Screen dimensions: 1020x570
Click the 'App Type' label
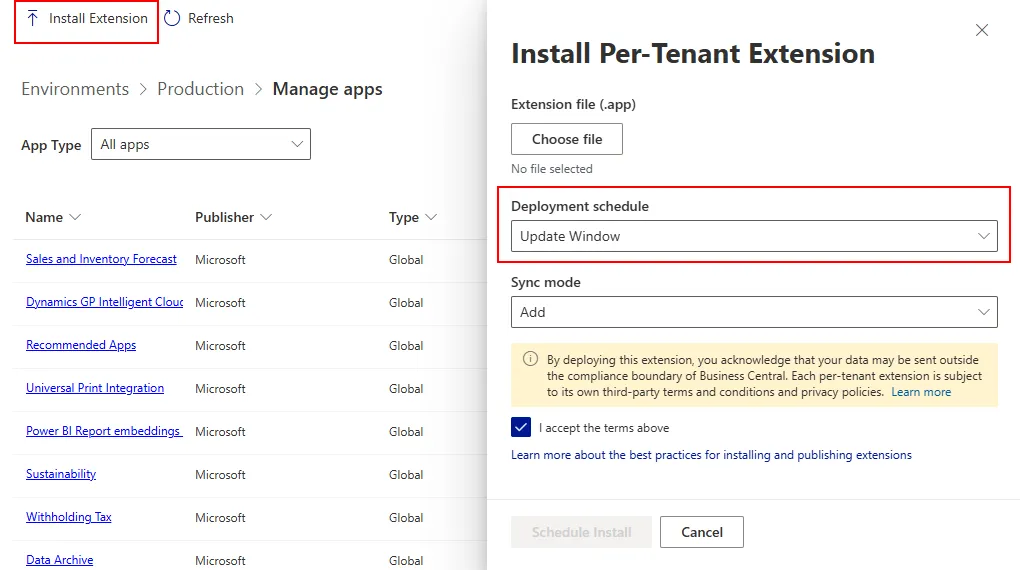(51, 145)
